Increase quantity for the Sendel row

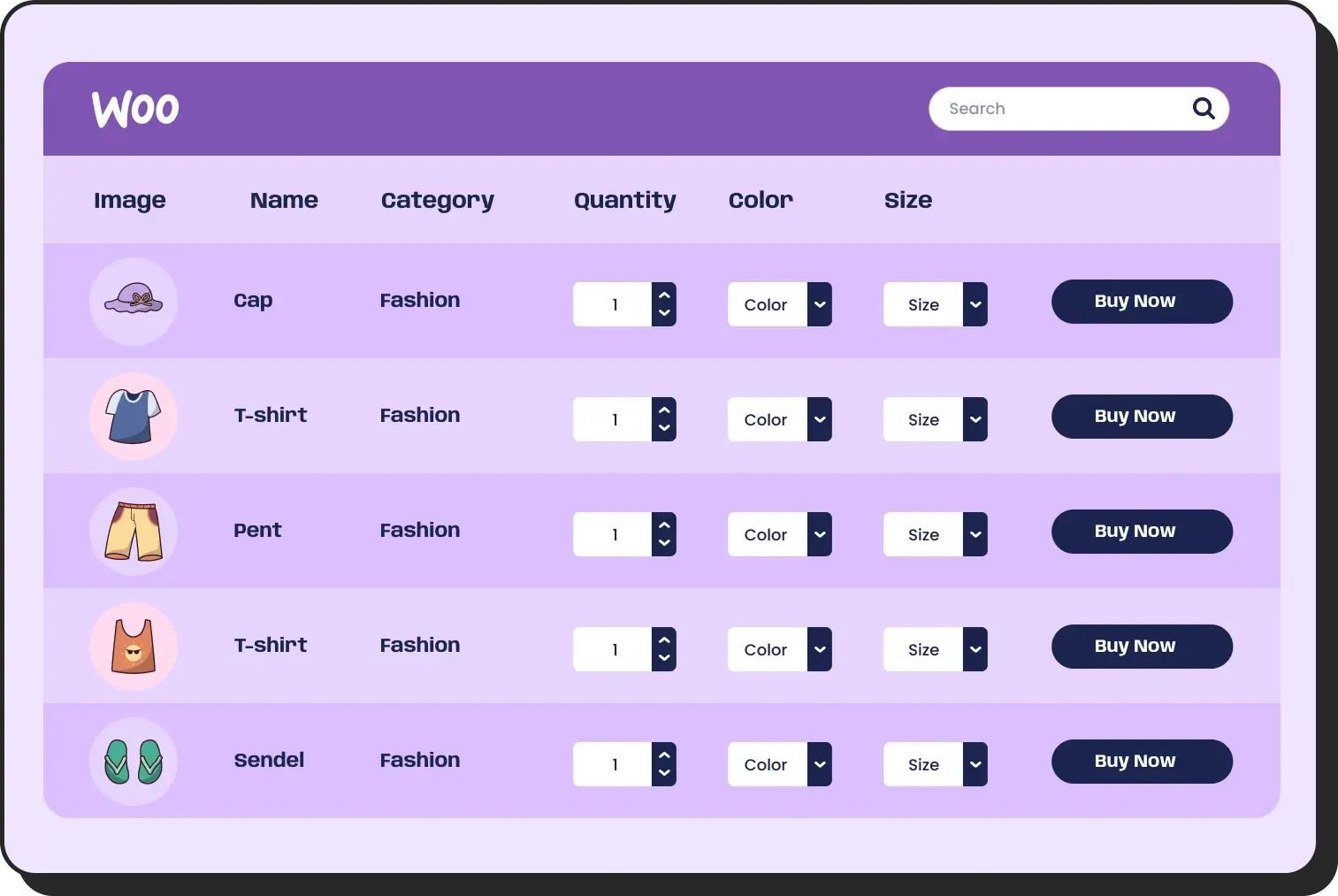pos(664,755)
